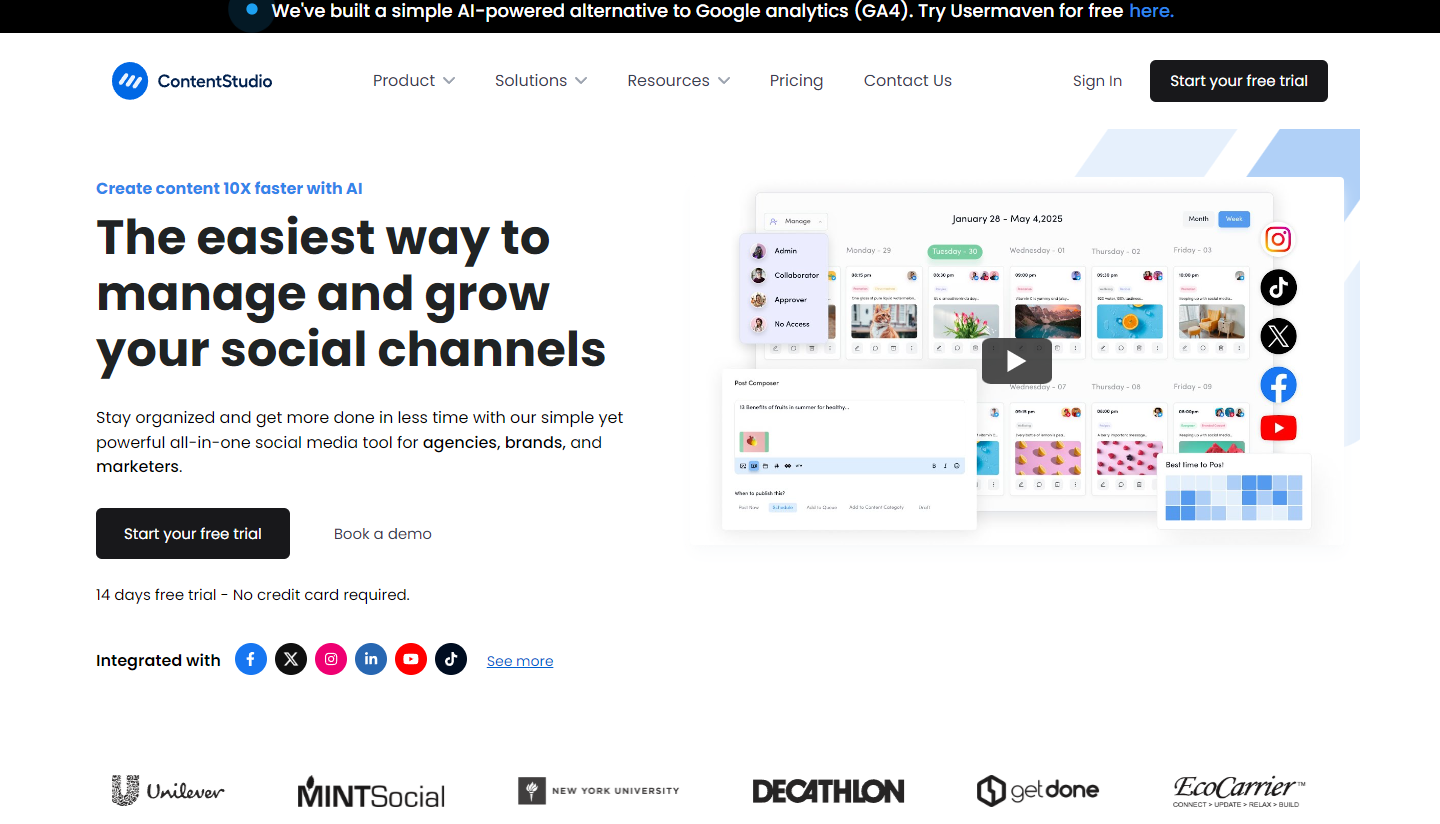Click header Start your free trial button
Screen dimensions: 1440x824
pos(1239,81)
